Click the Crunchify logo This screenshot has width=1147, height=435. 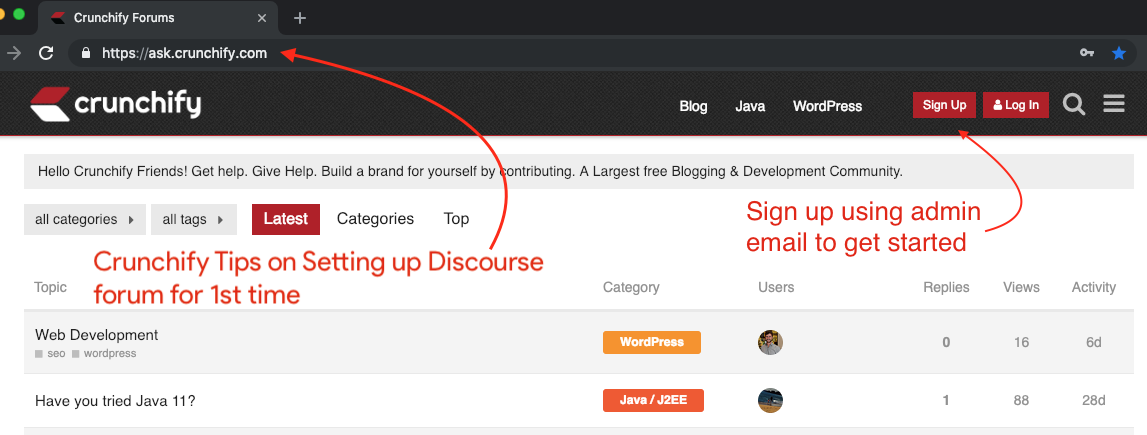click(x=115, y=104)
